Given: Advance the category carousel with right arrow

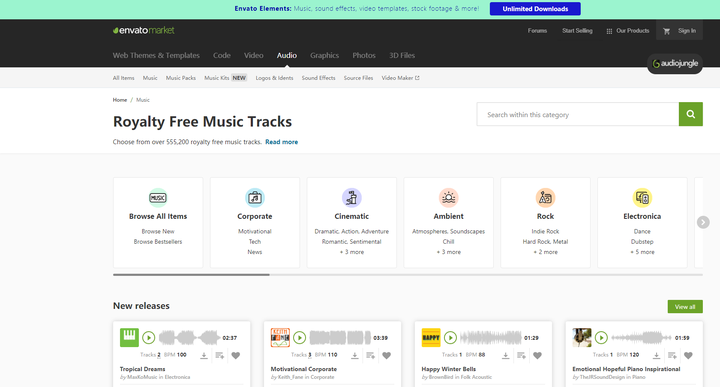Looking at the screenshot, I should [x=703, y=222].
